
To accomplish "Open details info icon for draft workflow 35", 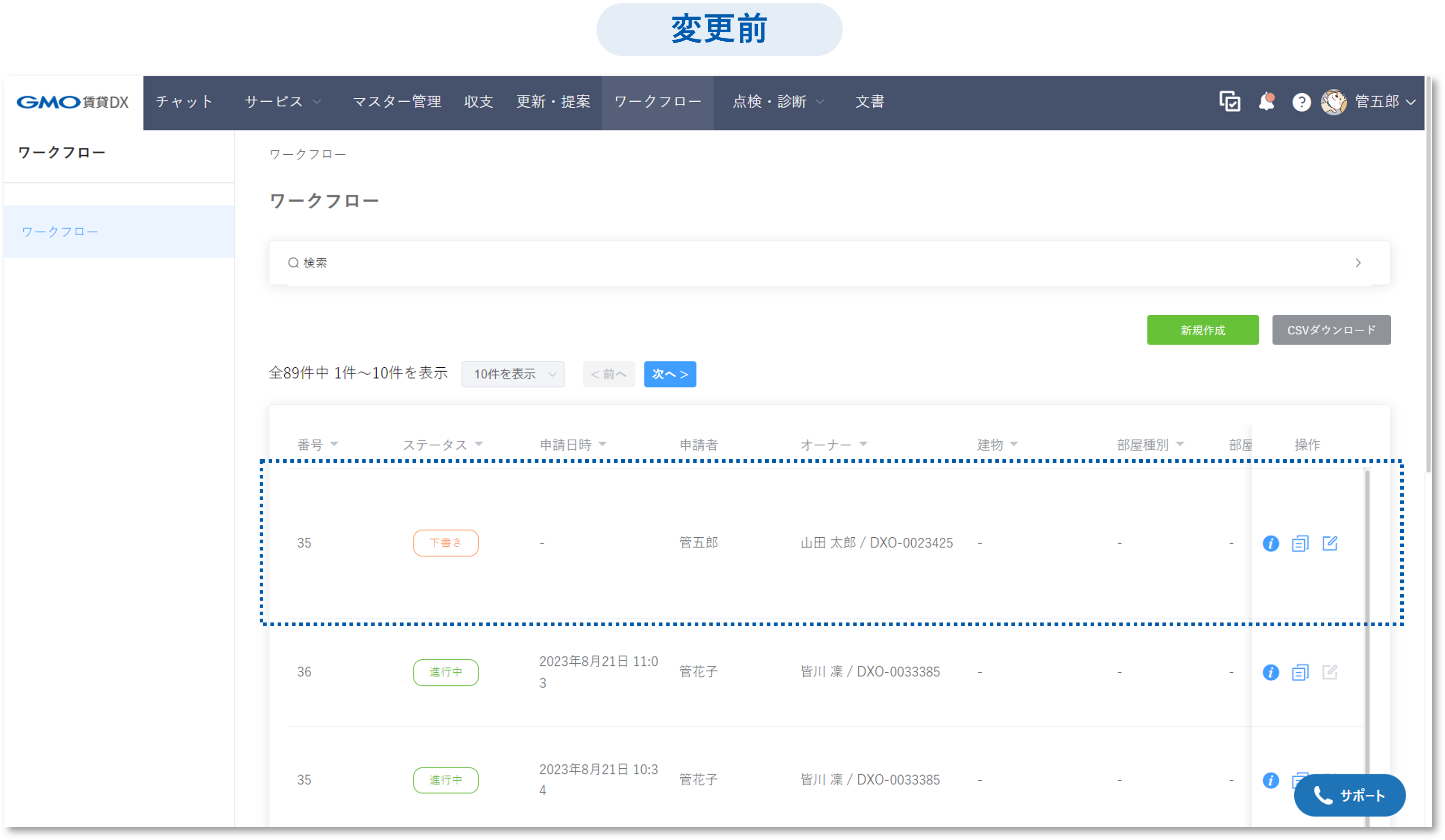I will coord(1271,544).
